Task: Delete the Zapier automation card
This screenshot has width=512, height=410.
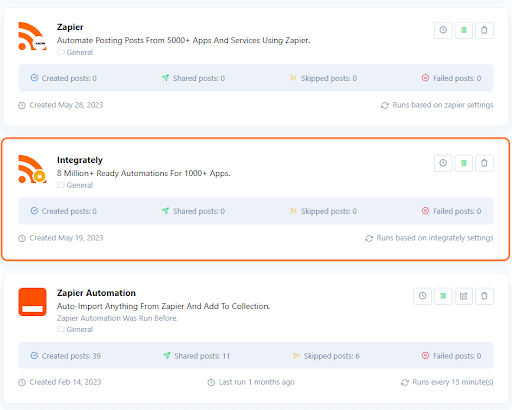Action: tap(484, 30)
